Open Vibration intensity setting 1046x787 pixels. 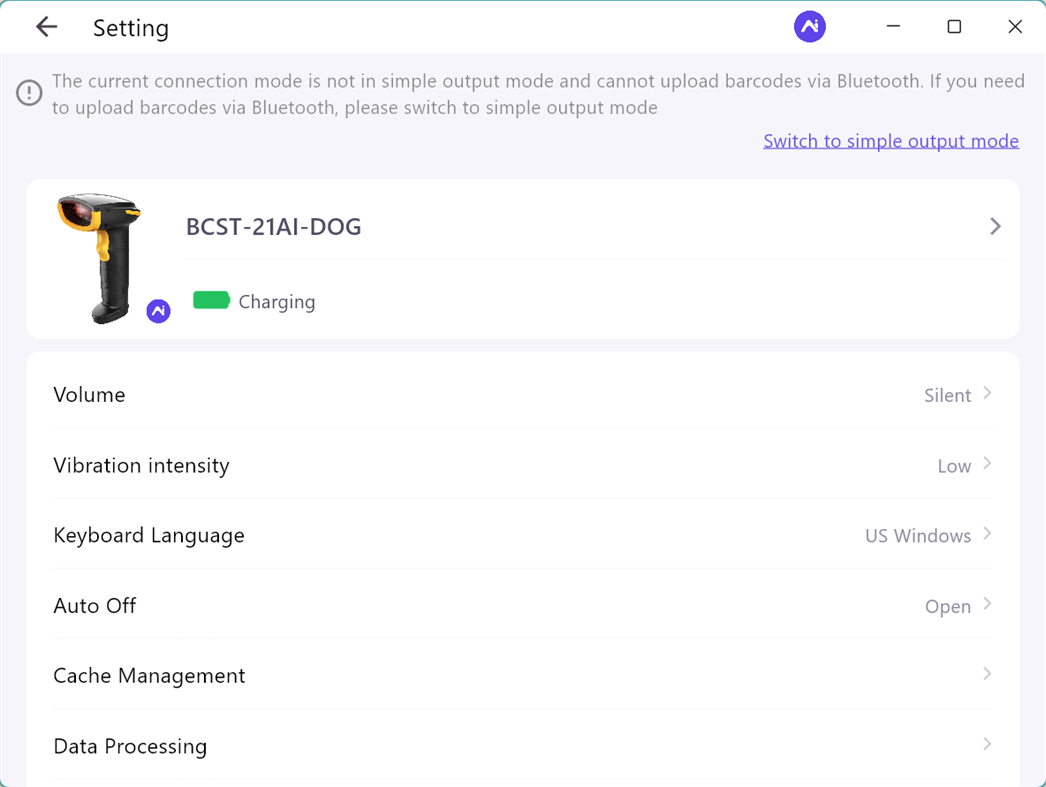[x=141, y=465]
